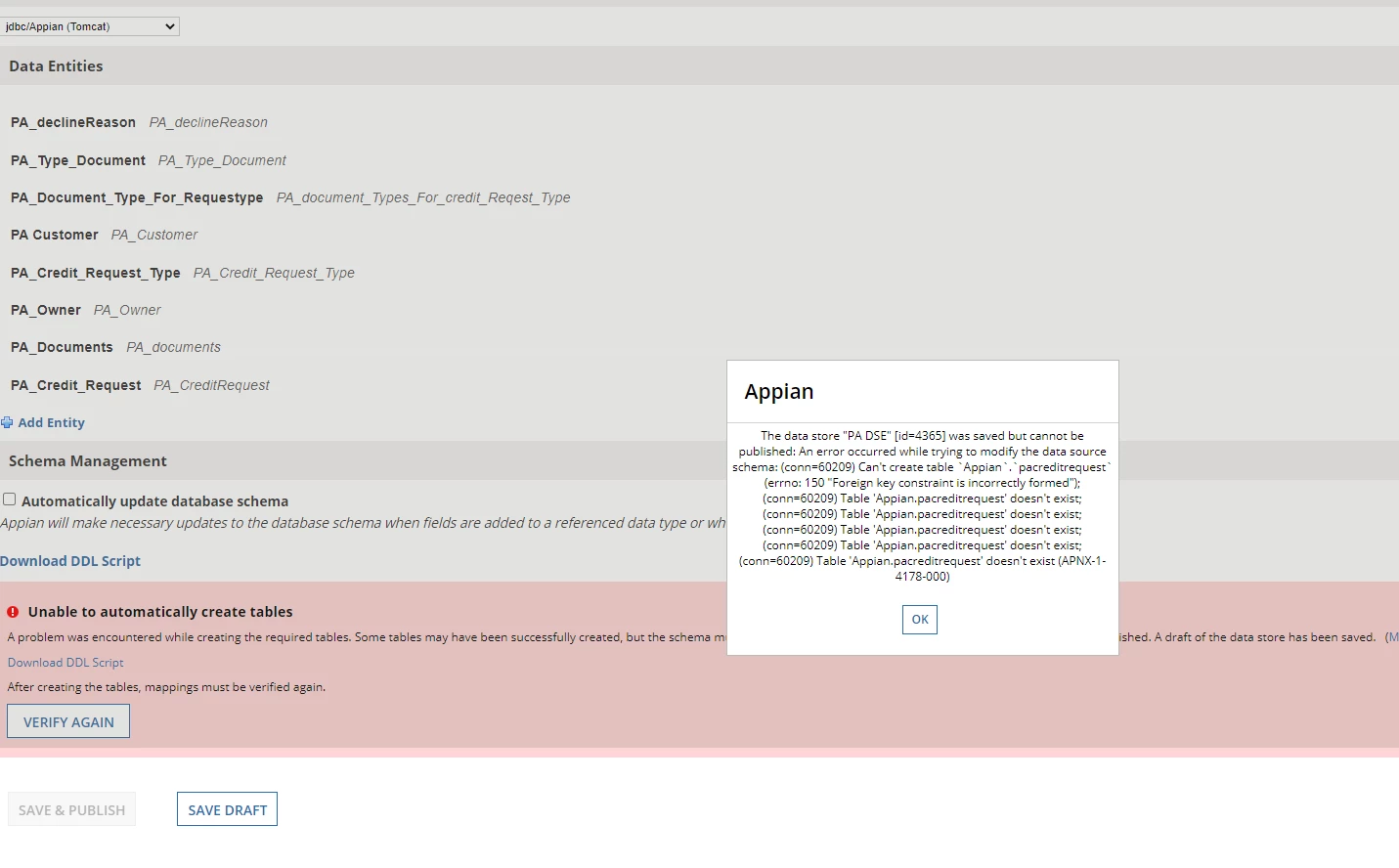Click the italic PA_document_Types_For_credit_Reqest_Type data type

(x=423, y=197)
